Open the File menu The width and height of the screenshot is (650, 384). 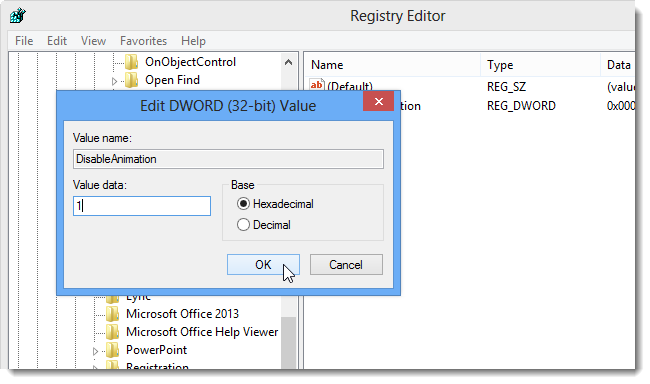24,41
